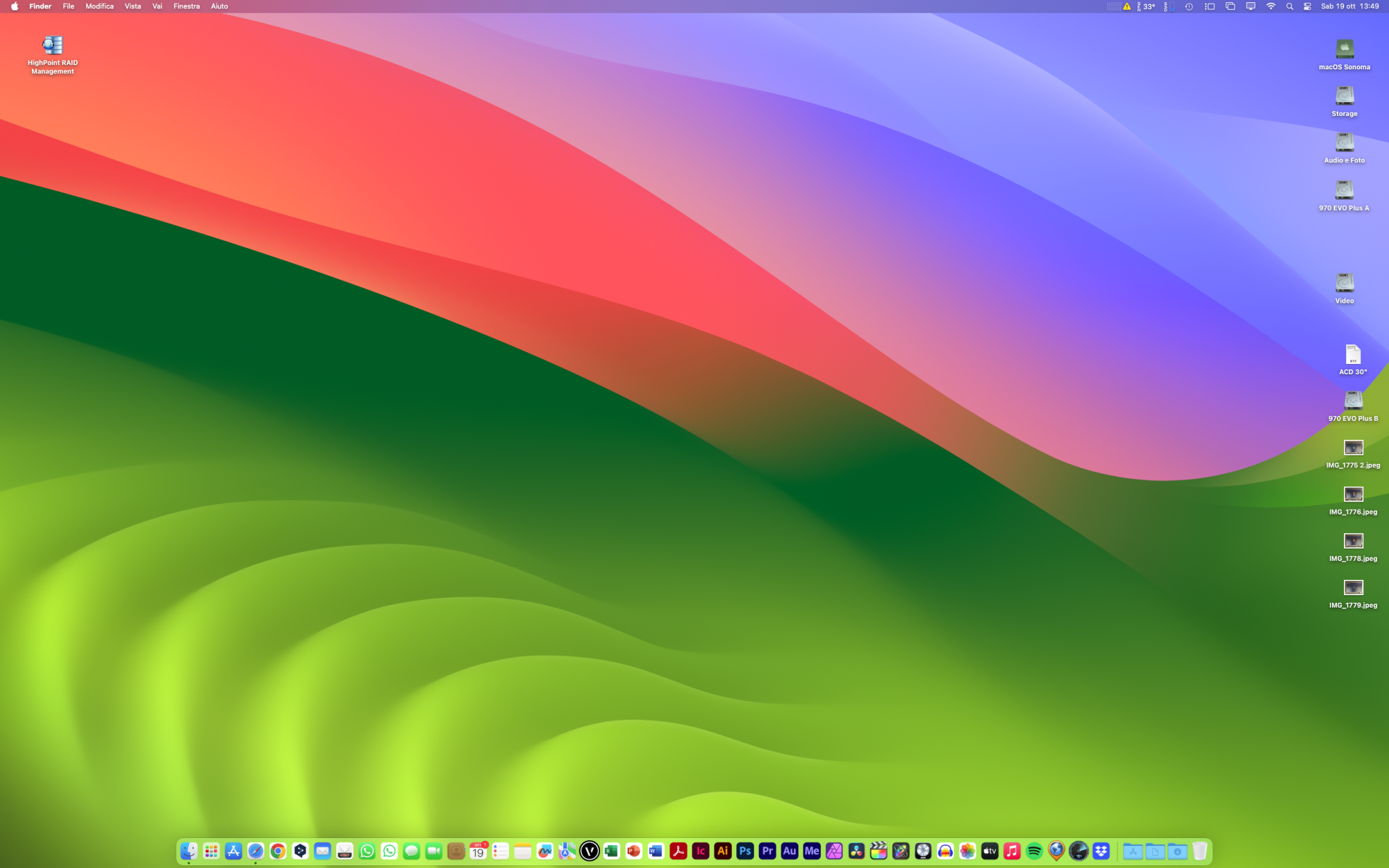The height and width of the screenshot is (868, 1389).
Task: Click the Google Chrome Dock icon
Action: coord(278,851)
